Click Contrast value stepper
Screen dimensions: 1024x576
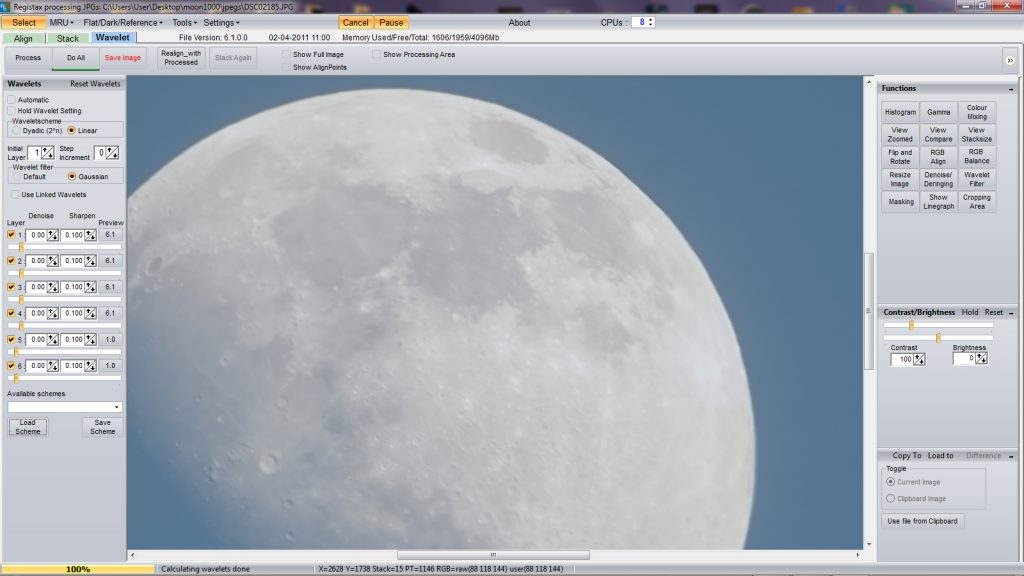[x=919, y=359]
